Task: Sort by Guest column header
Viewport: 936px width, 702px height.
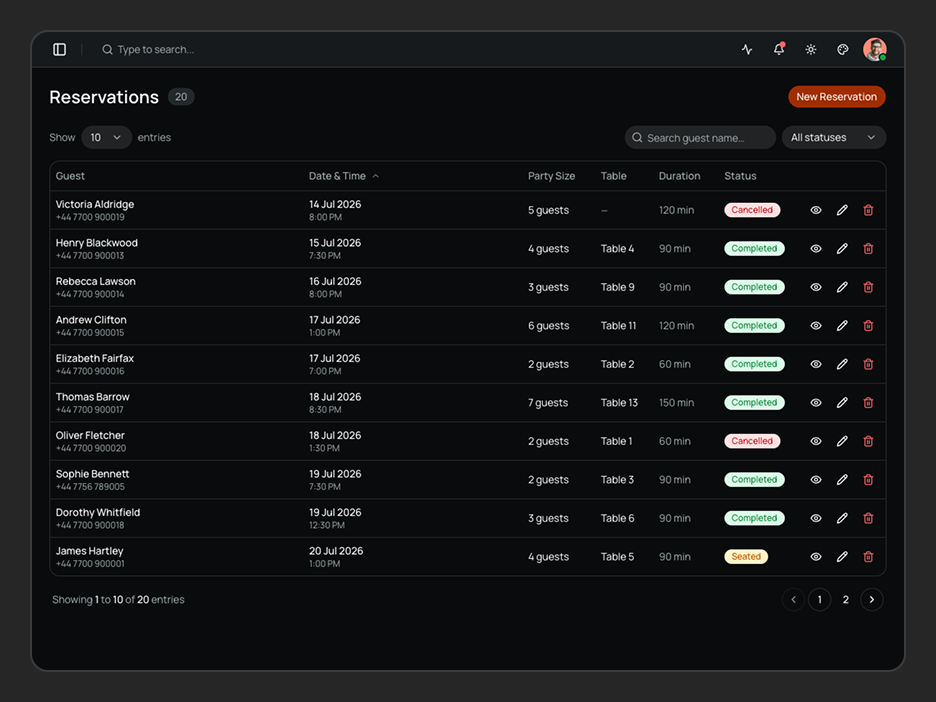Action: (x=70, y=176)
